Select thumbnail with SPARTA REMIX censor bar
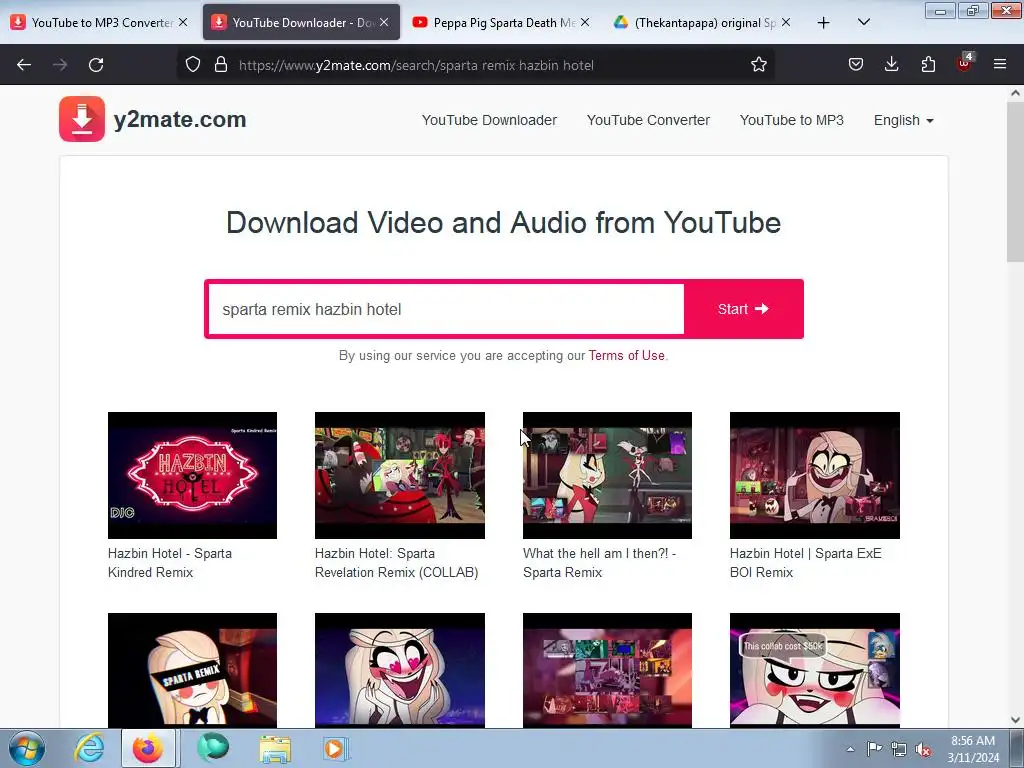Viewport: 1024px width, 768px height. coord(192,670)
